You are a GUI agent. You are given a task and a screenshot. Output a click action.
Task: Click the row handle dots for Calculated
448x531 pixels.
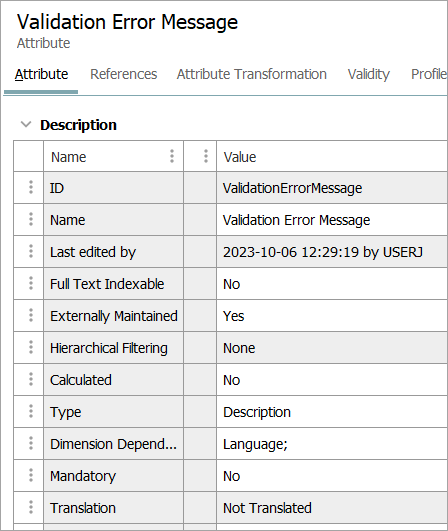tap(31, 379)
